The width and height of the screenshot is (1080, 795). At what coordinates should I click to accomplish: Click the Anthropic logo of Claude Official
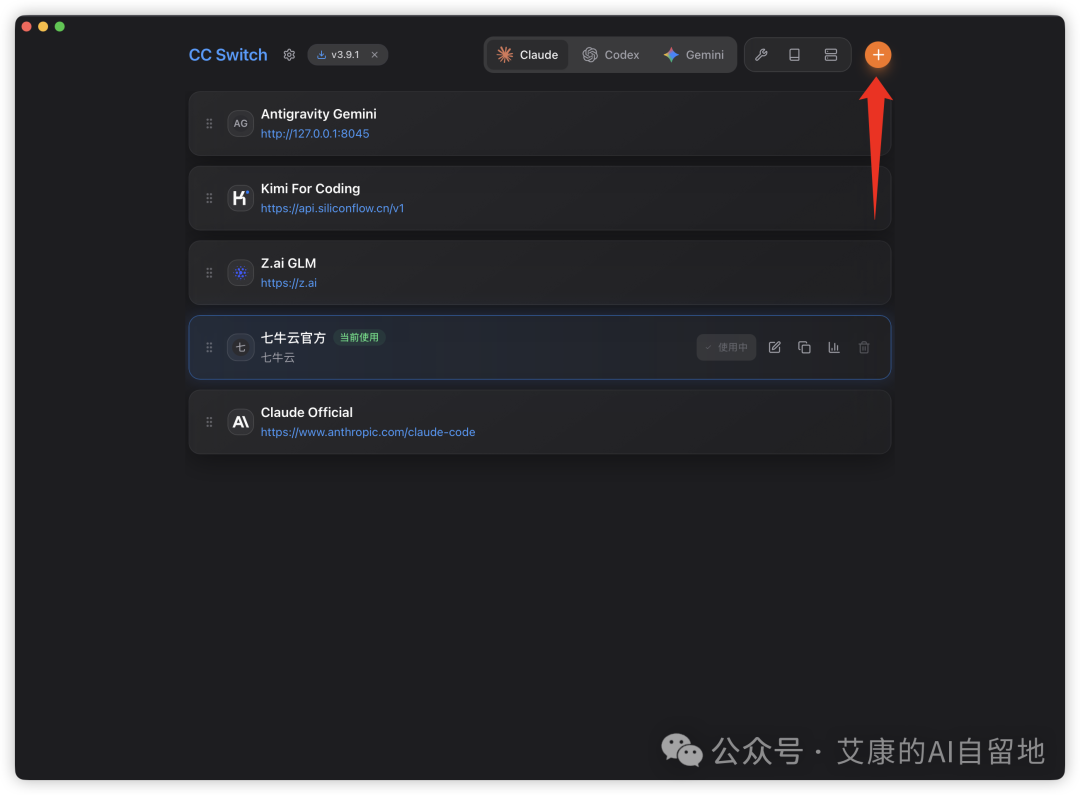coord(240,422)
